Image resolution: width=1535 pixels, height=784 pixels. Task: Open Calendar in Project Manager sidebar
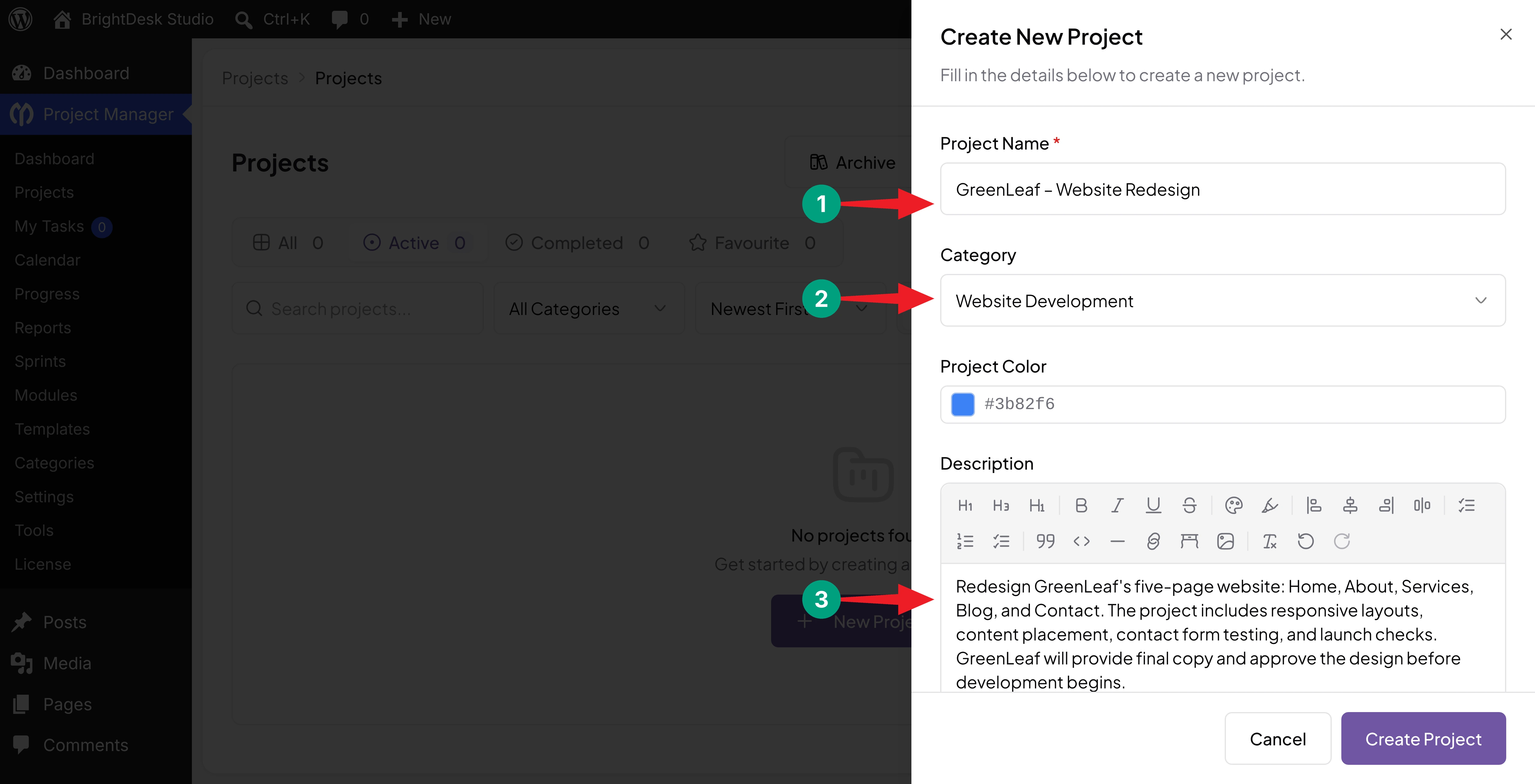click(48, 260)
